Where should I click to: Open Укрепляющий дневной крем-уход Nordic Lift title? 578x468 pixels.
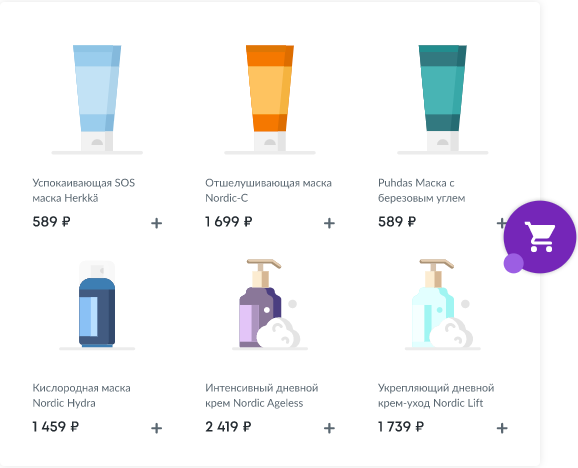(x=436, y=395)
